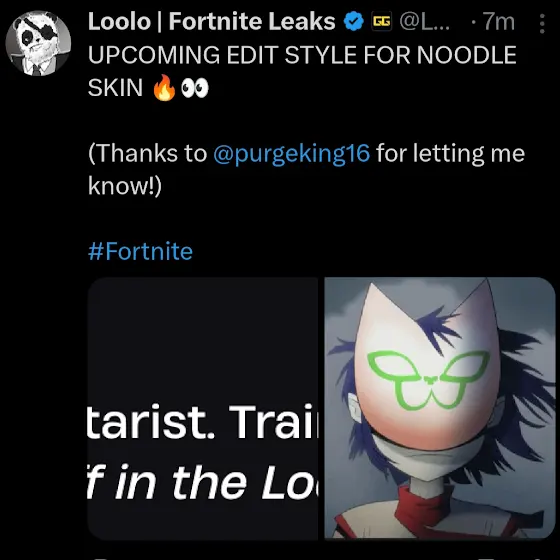This screenshot has height=560, width=560.
Task: Open the #Fortnite hashtag
Action: pos(140,251)
